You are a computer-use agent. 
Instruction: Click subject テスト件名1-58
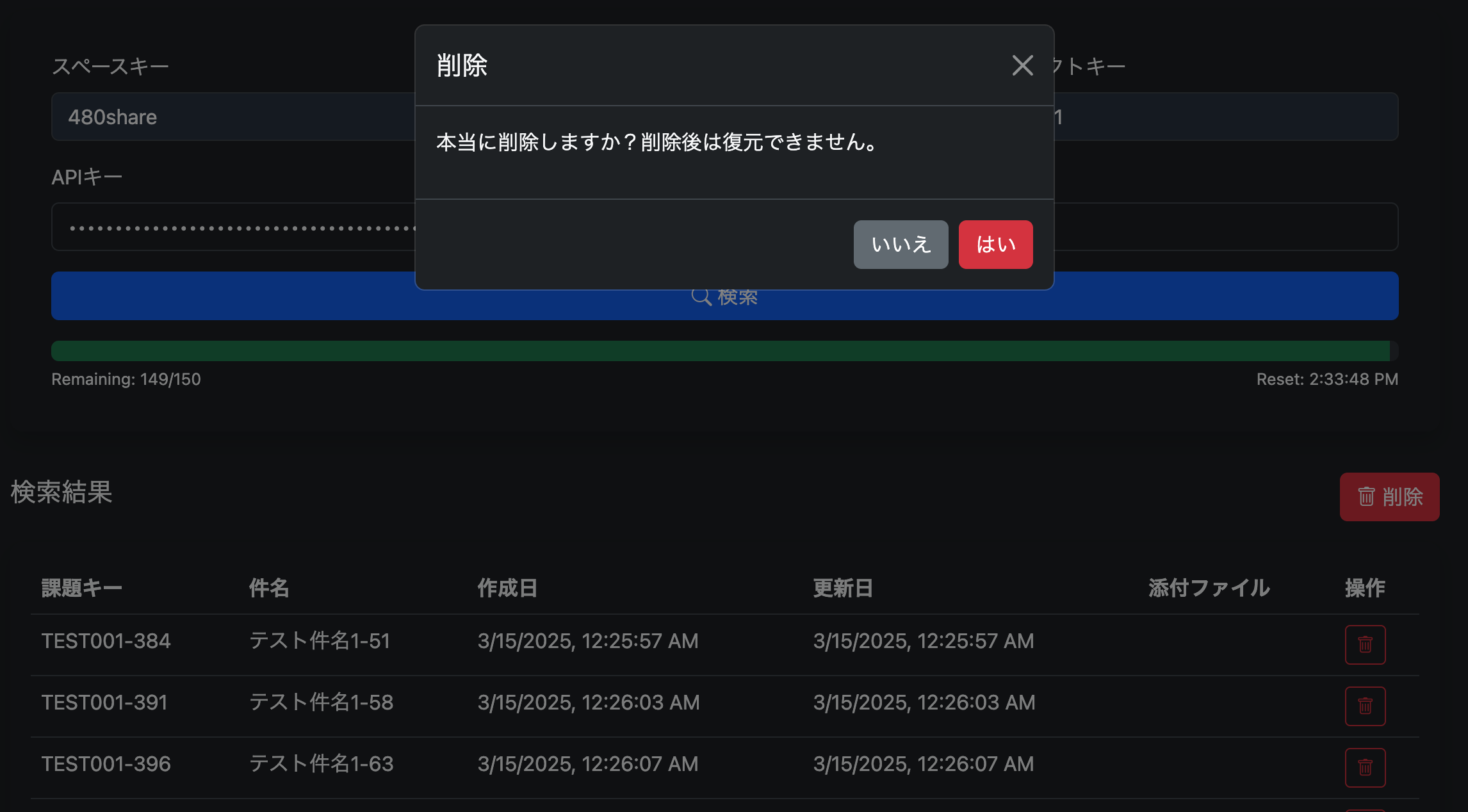321,702
